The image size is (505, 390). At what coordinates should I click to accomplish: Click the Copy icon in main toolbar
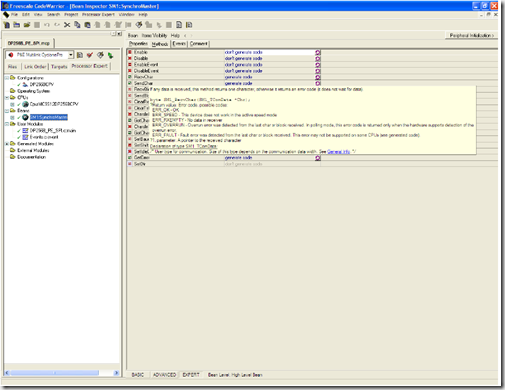pos(77,25)
